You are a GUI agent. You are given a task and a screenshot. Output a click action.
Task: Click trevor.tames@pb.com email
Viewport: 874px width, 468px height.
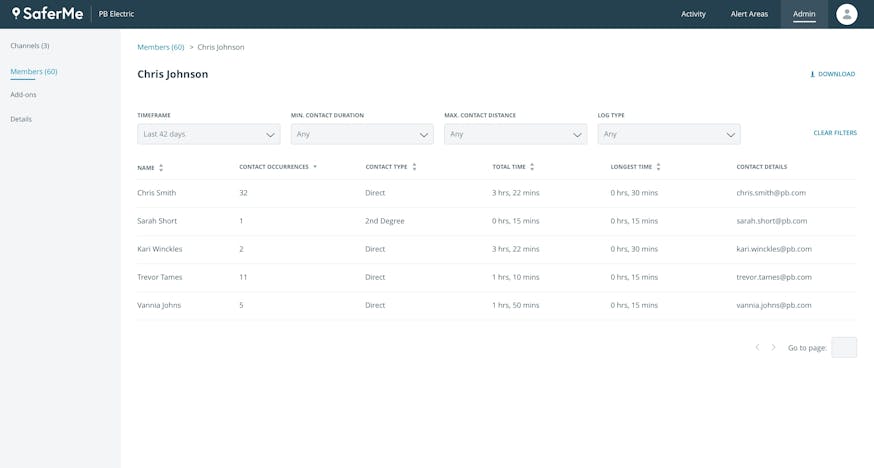tap(774, 277)
